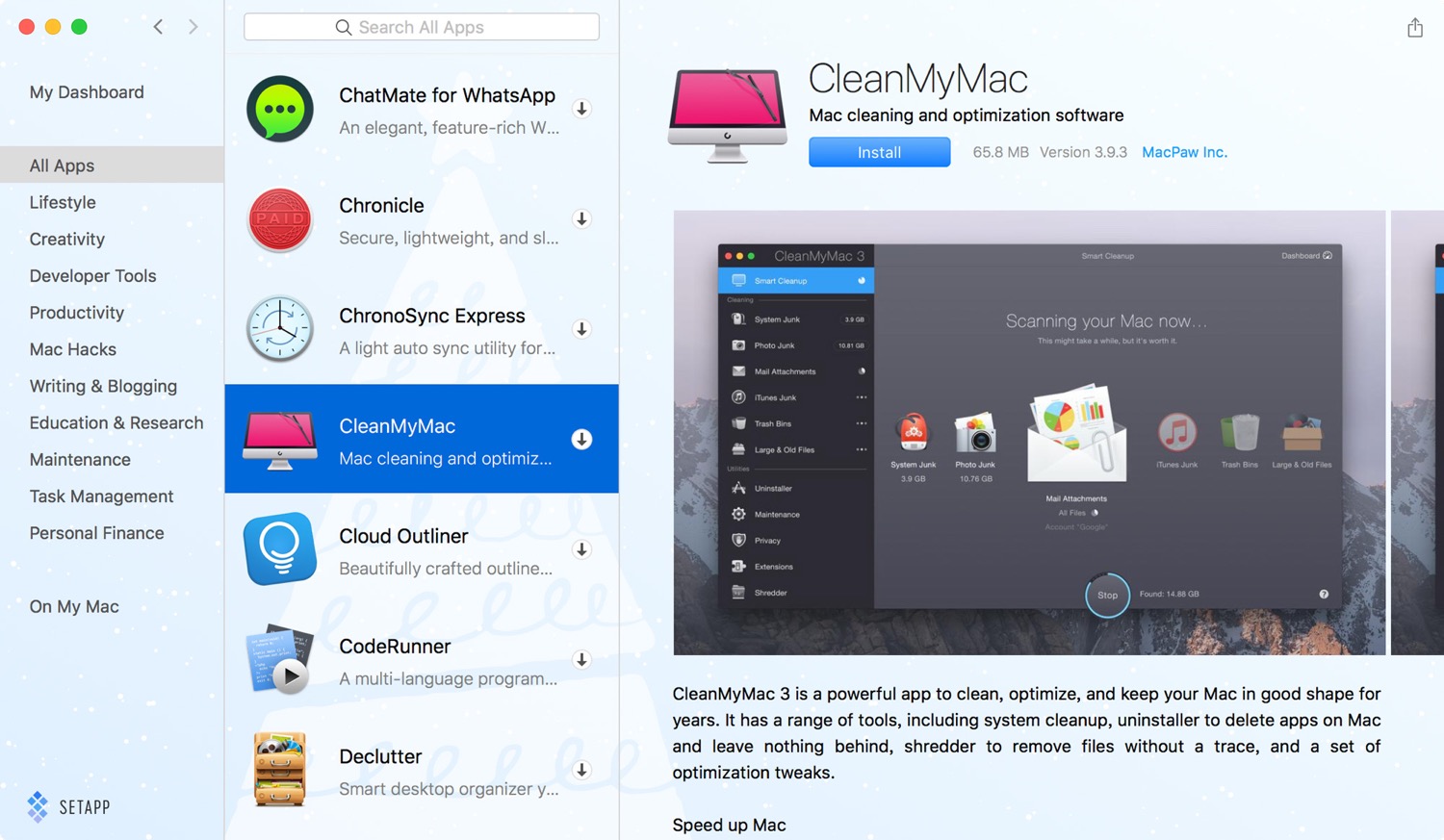Click 'Mac cleaning and optimiz...' row description

click(446, 459)
